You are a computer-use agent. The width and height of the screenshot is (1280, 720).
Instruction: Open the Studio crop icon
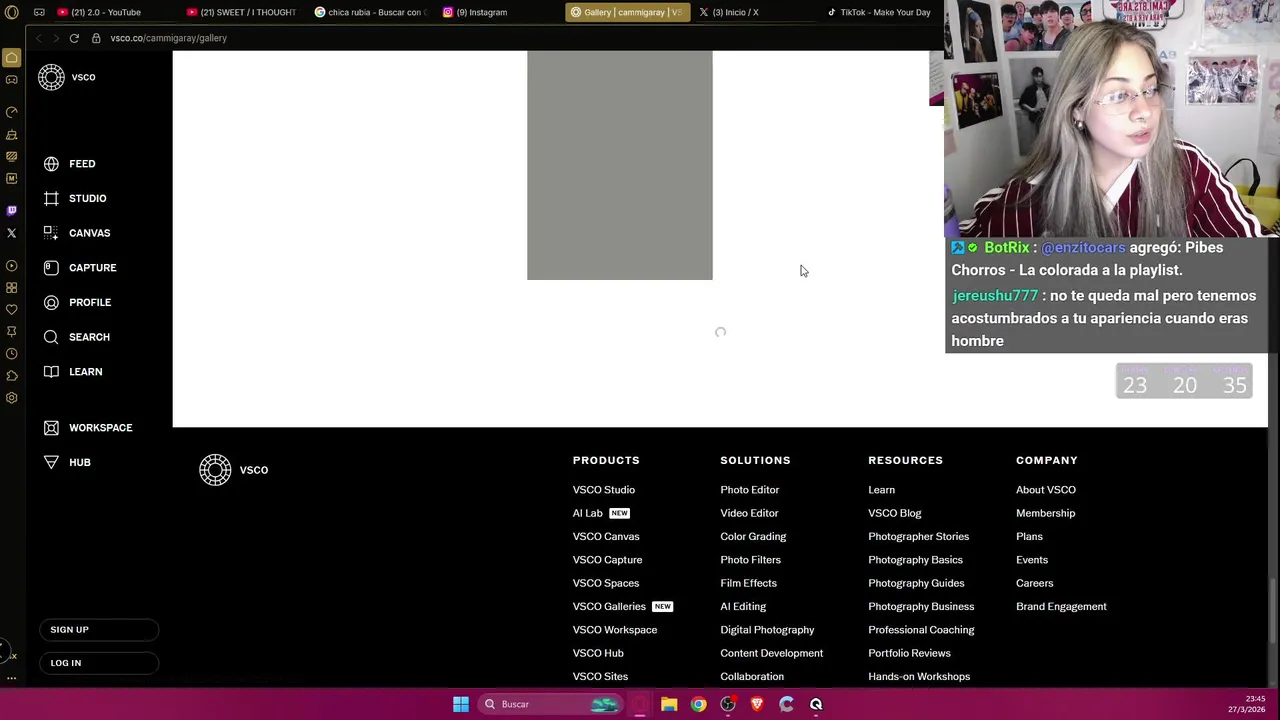point(51,198)
